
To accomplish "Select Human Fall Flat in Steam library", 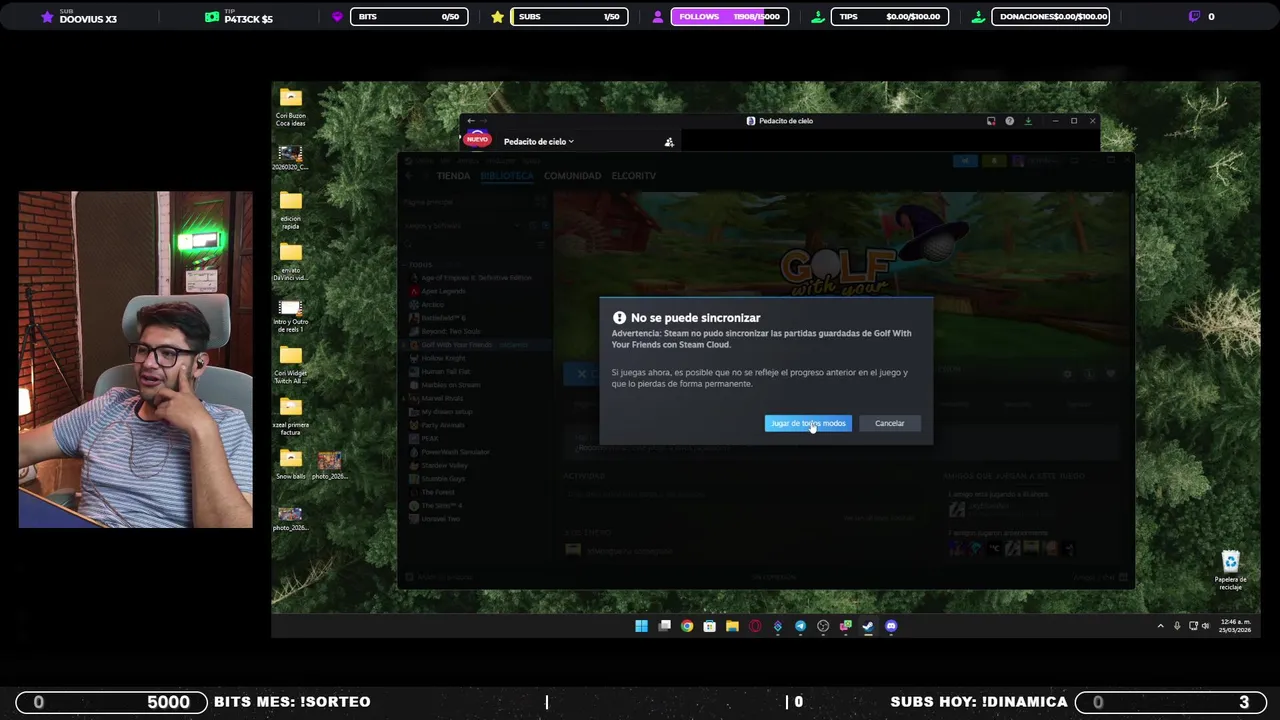I will pos(439,371).
